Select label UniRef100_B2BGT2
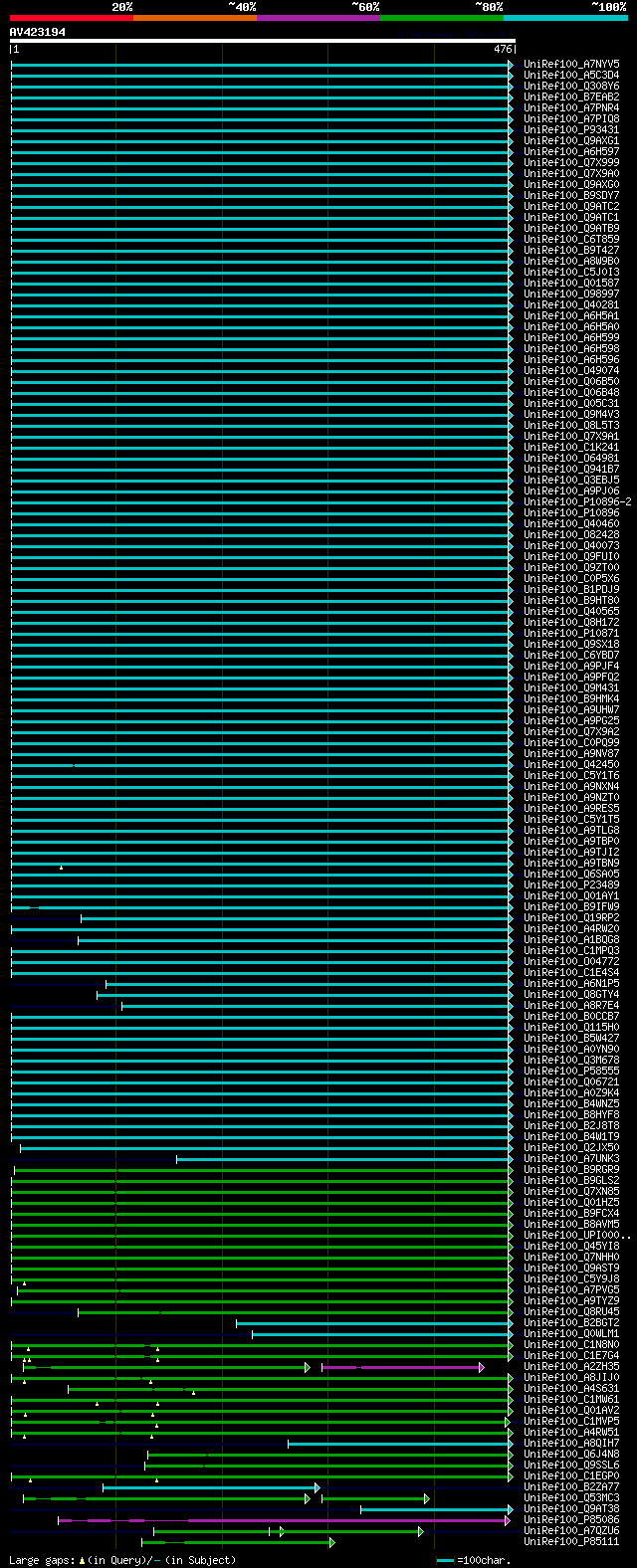Screen dimensions: 637x1568 click(x=571, y=1322)
